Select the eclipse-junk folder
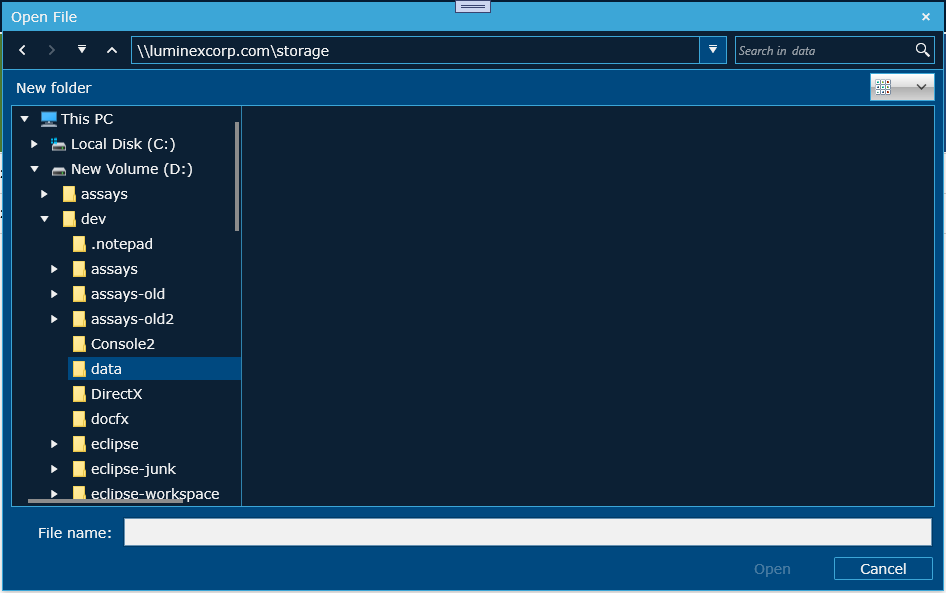The image size is (946, 593). pyautogui.click(x=133, y=469)
